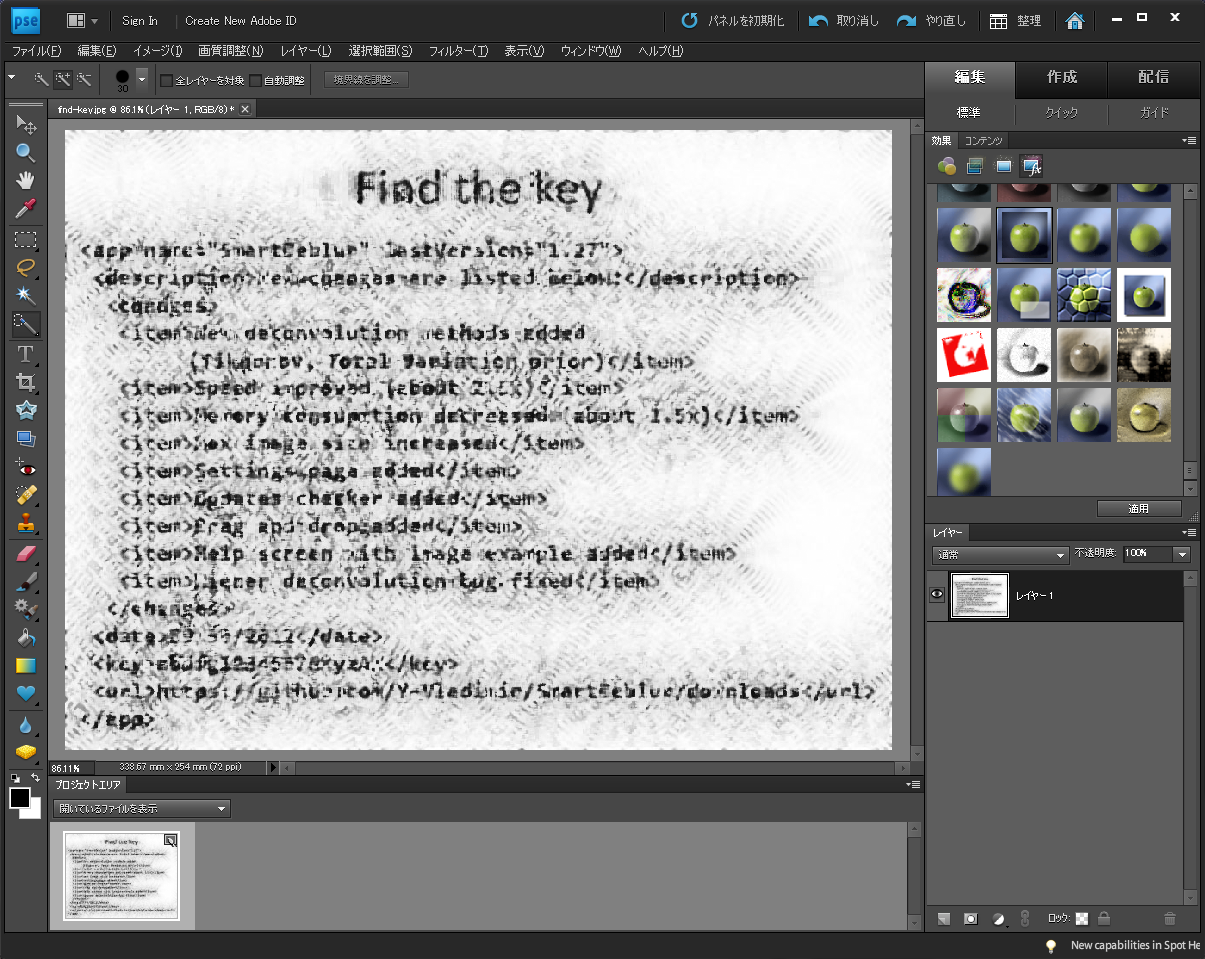Open the 開いているファイルを表示 dropdown
1205x959 pixels.
click(x=143, y=808)
